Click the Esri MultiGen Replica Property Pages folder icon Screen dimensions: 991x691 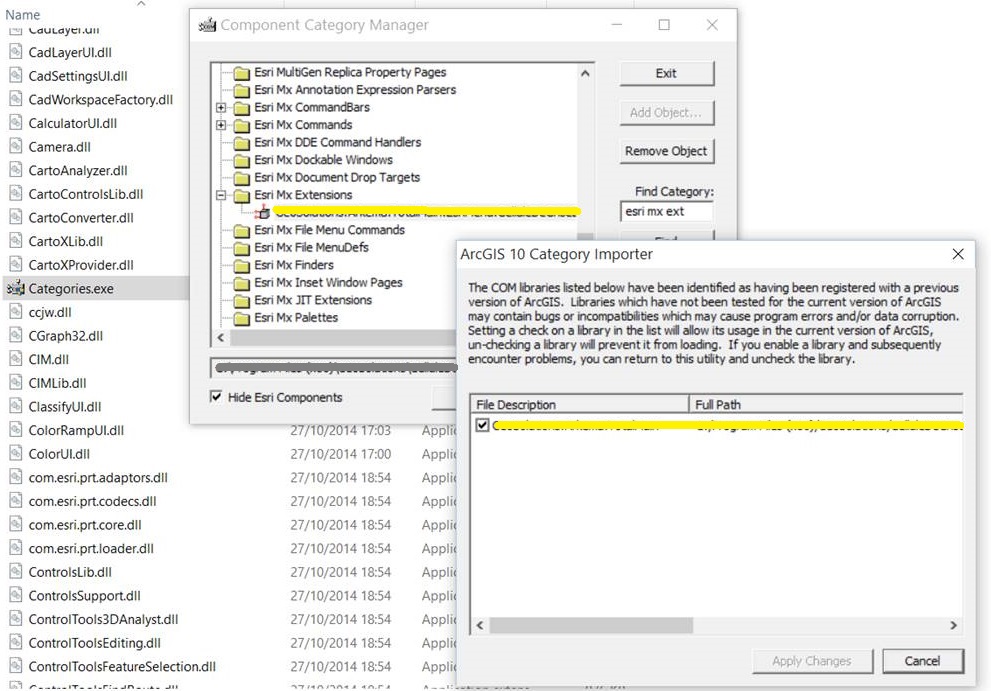241,73
